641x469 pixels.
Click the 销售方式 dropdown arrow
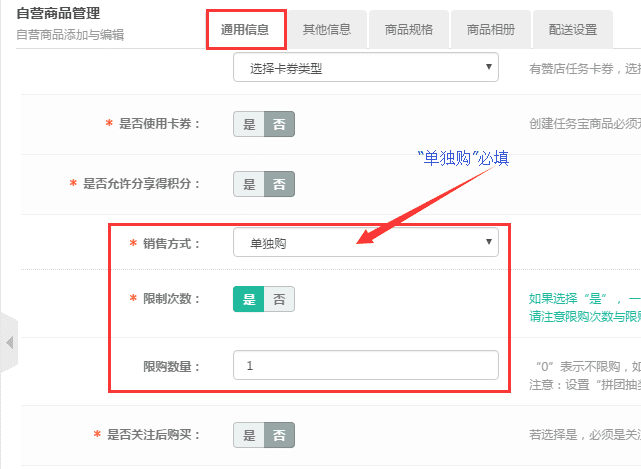pos(488,242)
